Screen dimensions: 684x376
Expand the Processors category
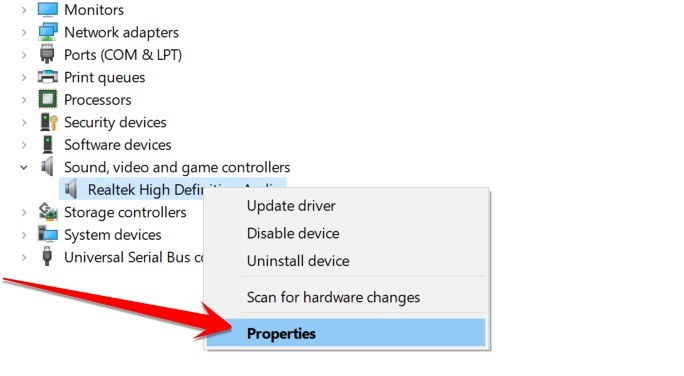coord(24,100)
